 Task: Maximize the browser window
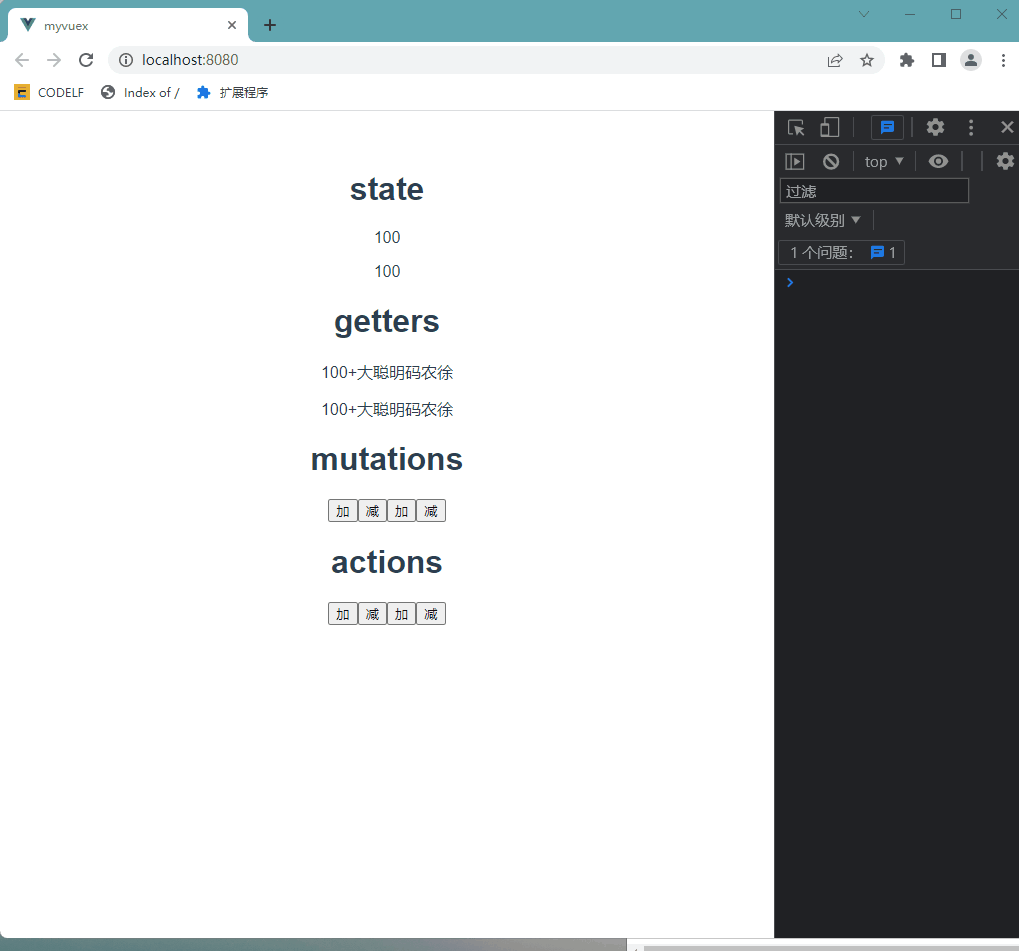coord(955,14)
